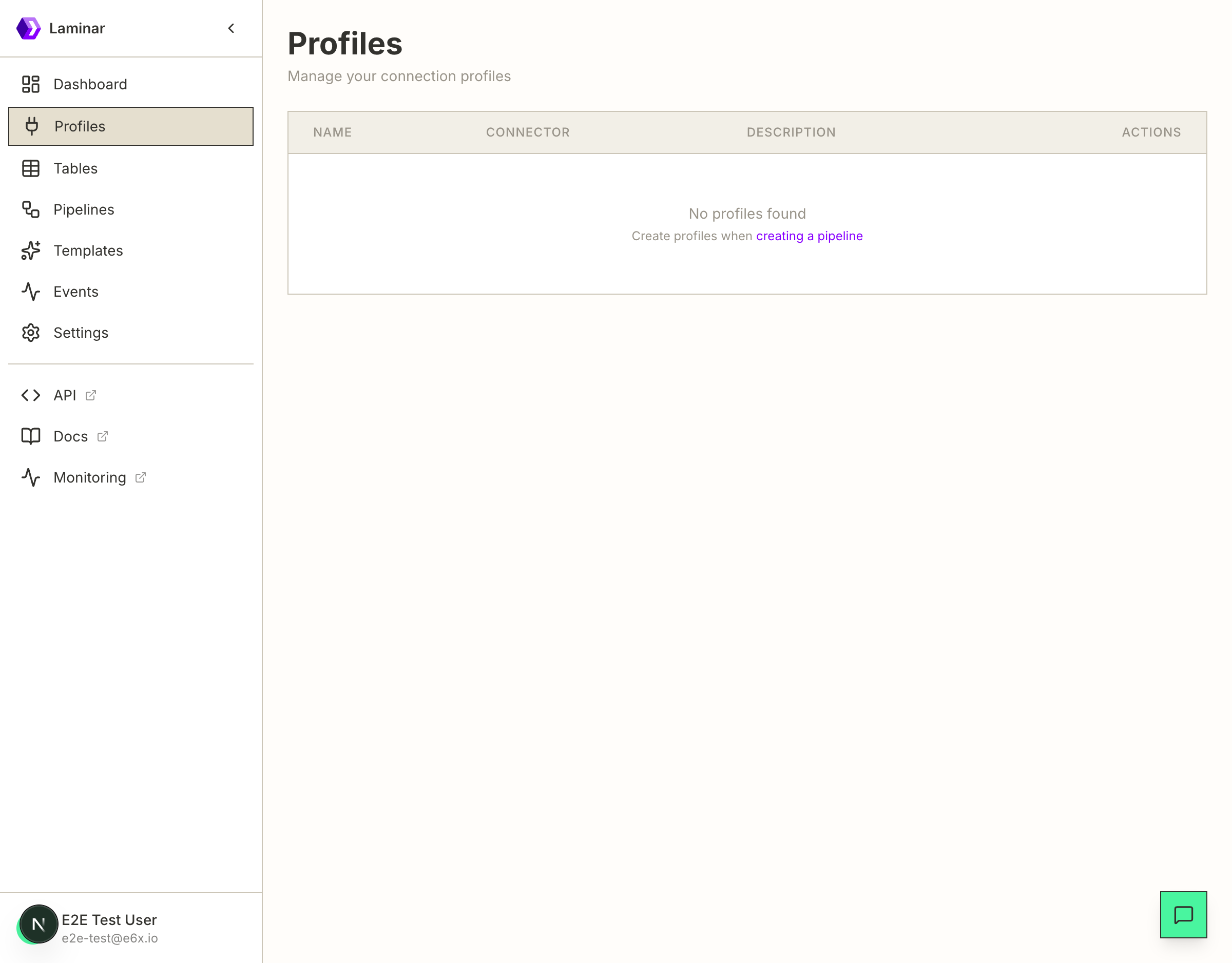The height and width of the screenshot is (963, 1232).
Task: Click the Pipelines nodes icon
Action: [30, 209]
